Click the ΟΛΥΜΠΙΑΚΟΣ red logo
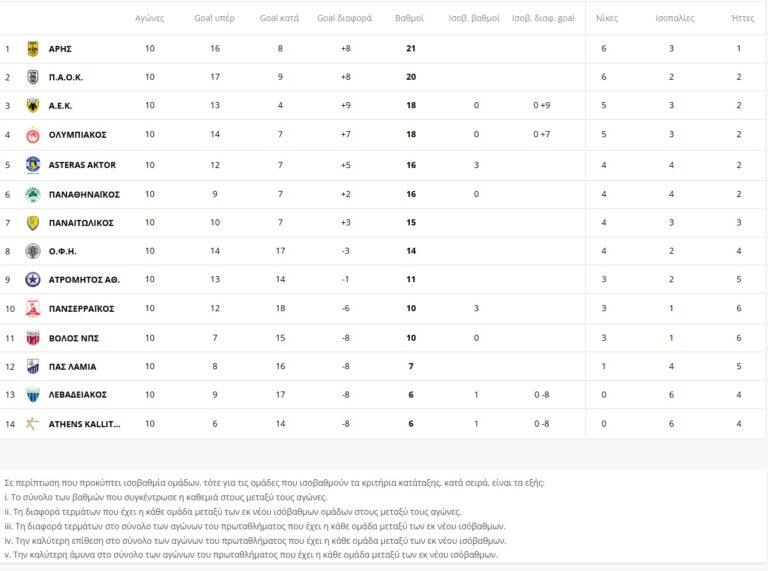Image resolution: width=768 pixels, height=571 pixels. click(x=32, y=135)
